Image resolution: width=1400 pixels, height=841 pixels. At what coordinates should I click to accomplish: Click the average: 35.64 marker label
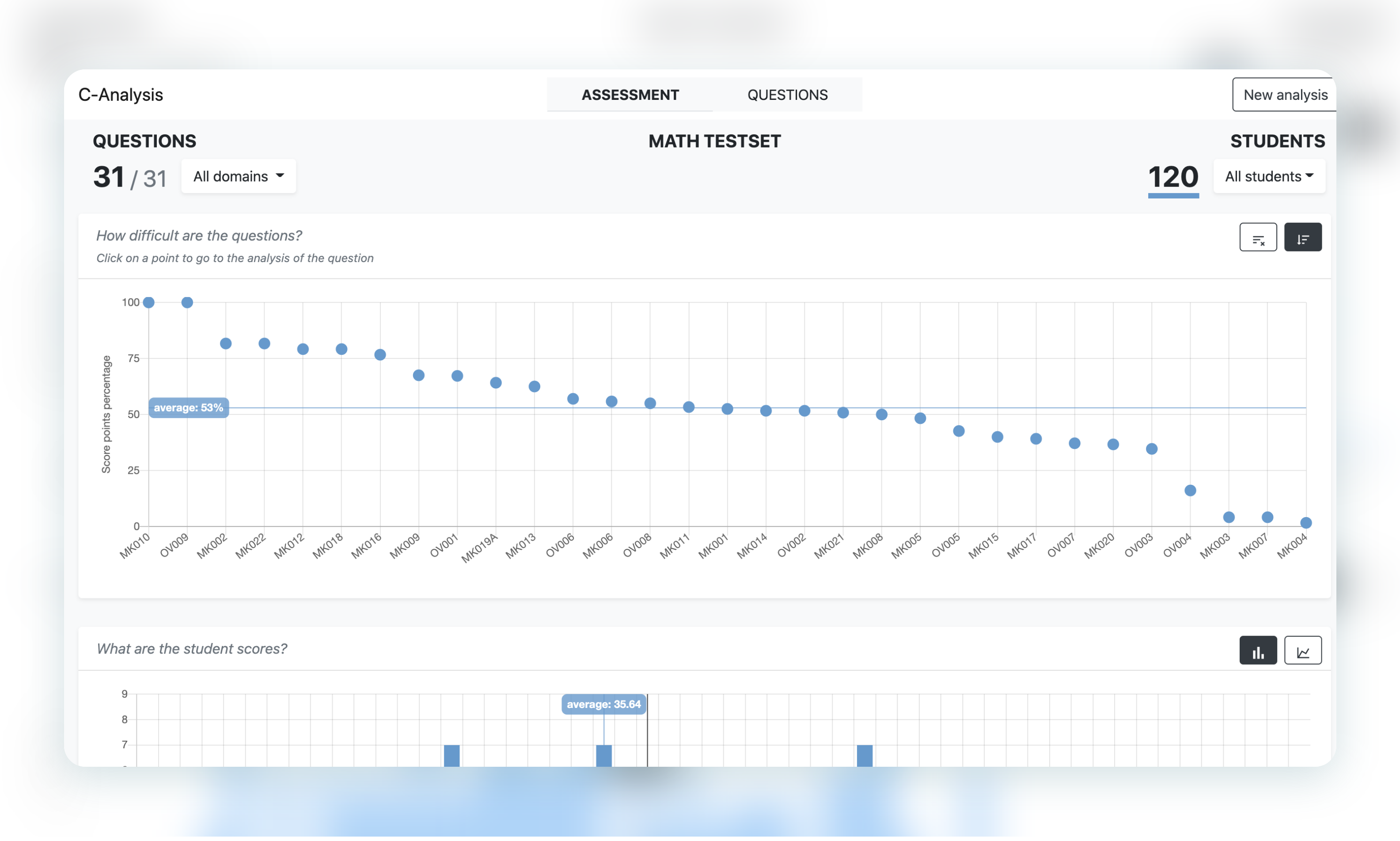pyautogui.click(x=603, y=704)
